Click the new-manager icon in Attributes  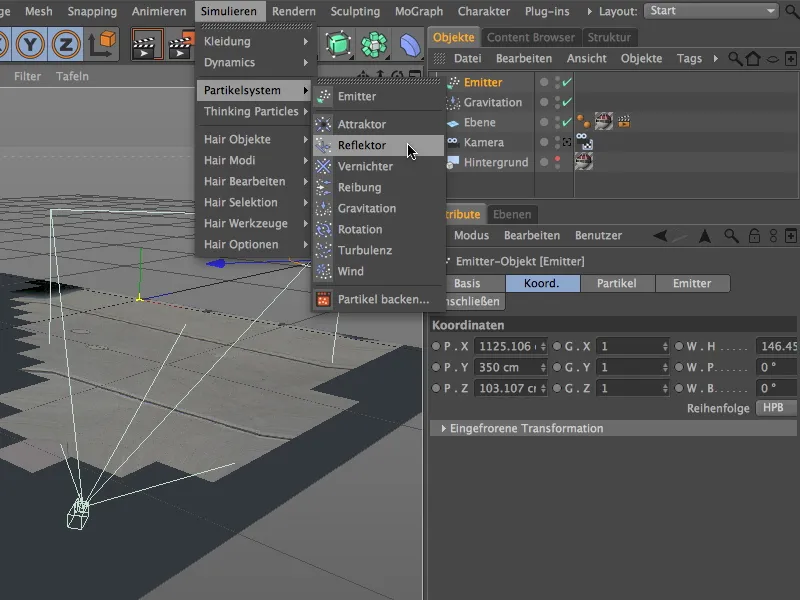coord(790,236)
